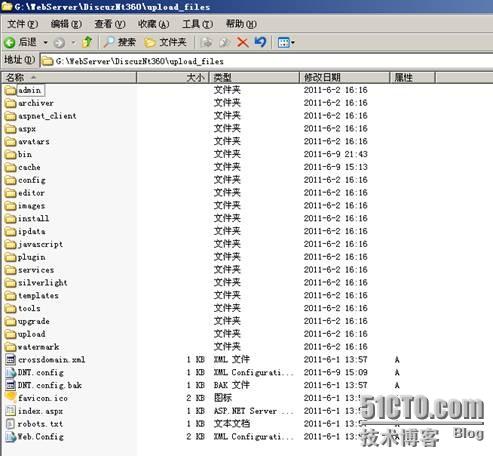Click the Move To toolbar icon

pyautogui.click(x=206, y=42)
